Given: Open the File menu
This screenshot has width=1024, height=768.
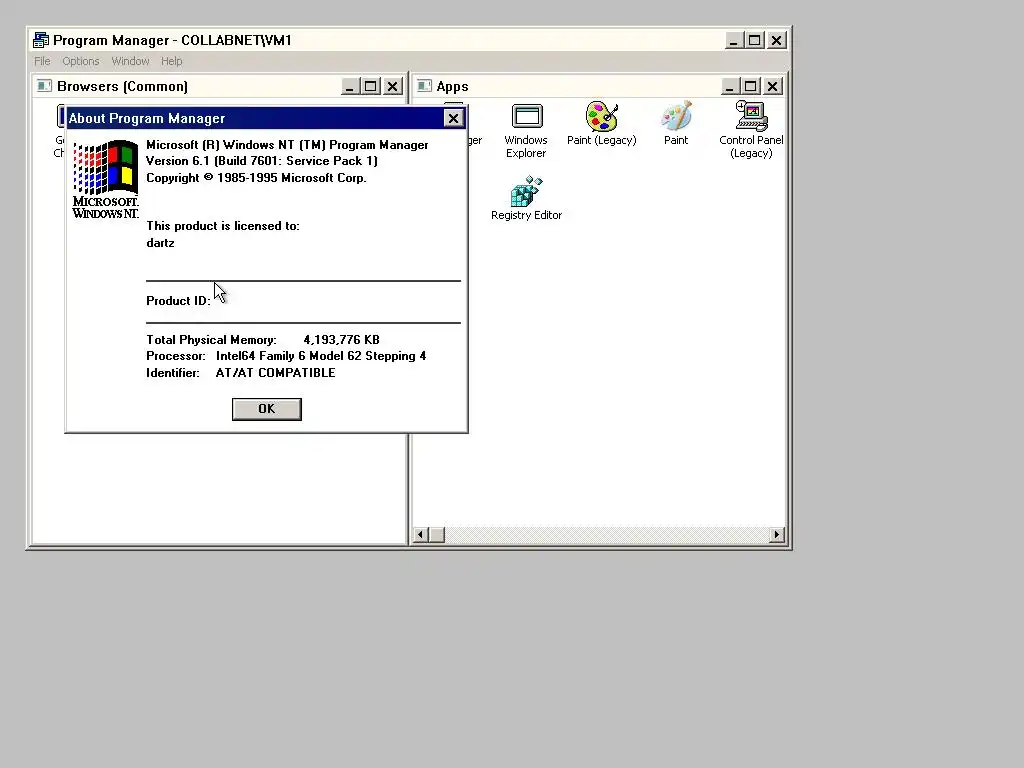Looking at the screenshot, I should tap(42, 61).
